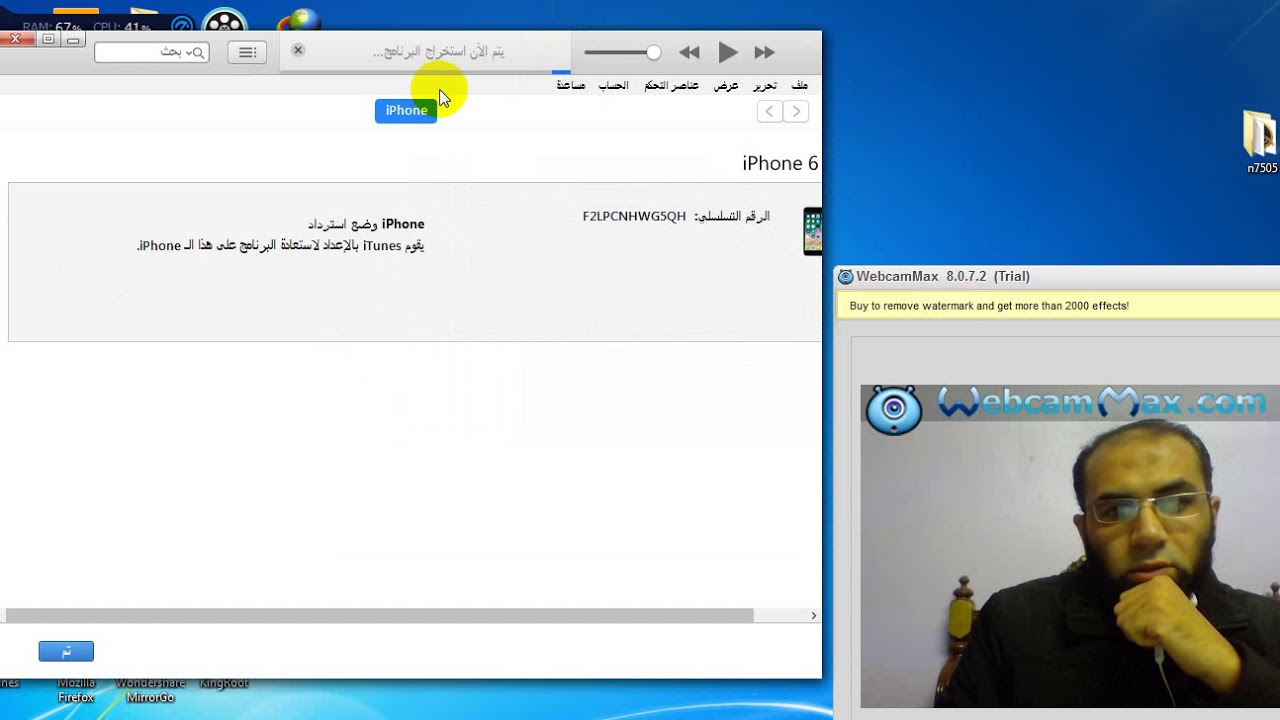The image size is (1280, 720).
Task: Select serial number F2LPCNHWG5QH text
Action: tap(634, 216)
